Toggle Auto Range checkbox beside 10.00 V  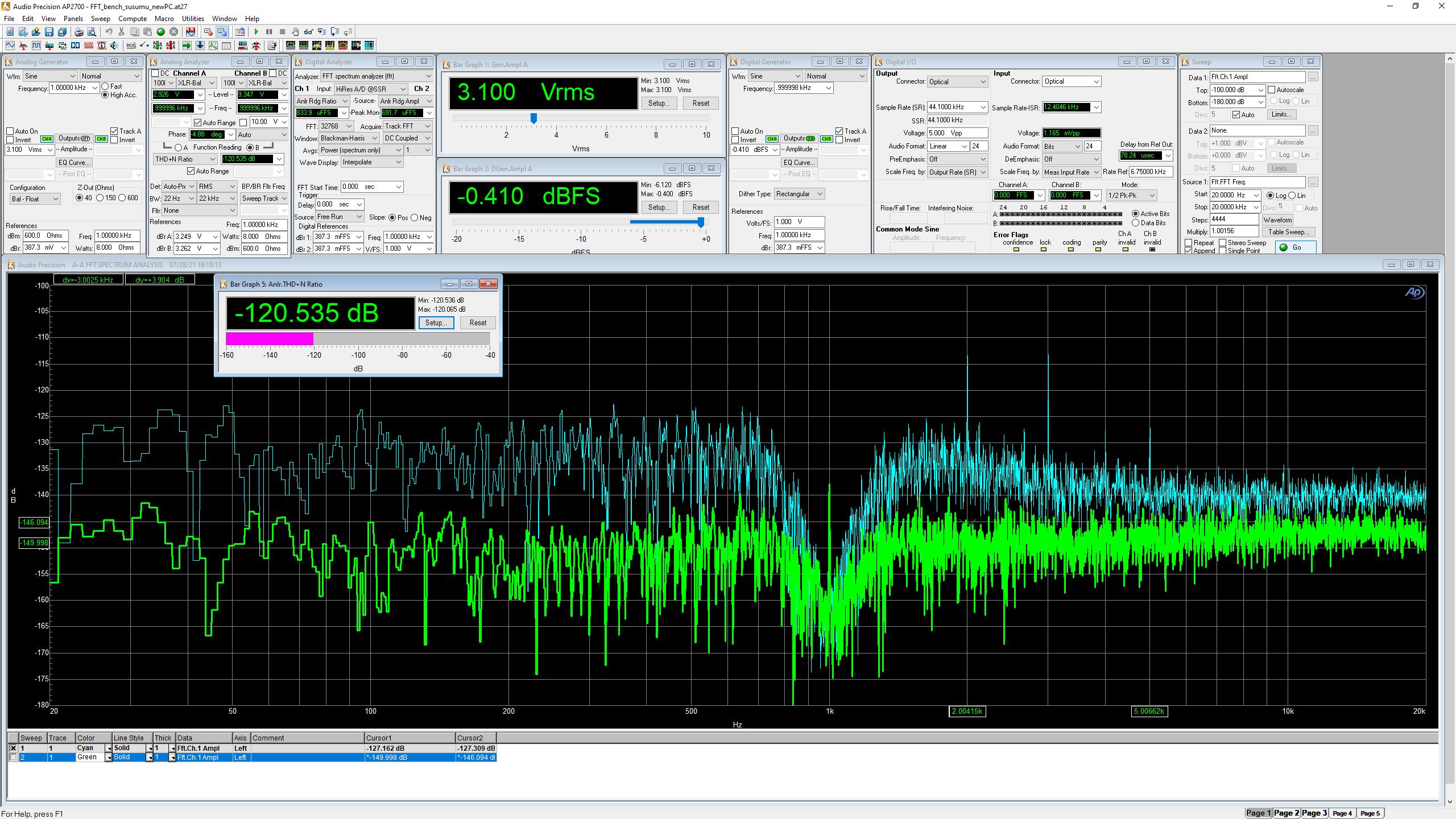pyautogui.click(x=243, y=122)
